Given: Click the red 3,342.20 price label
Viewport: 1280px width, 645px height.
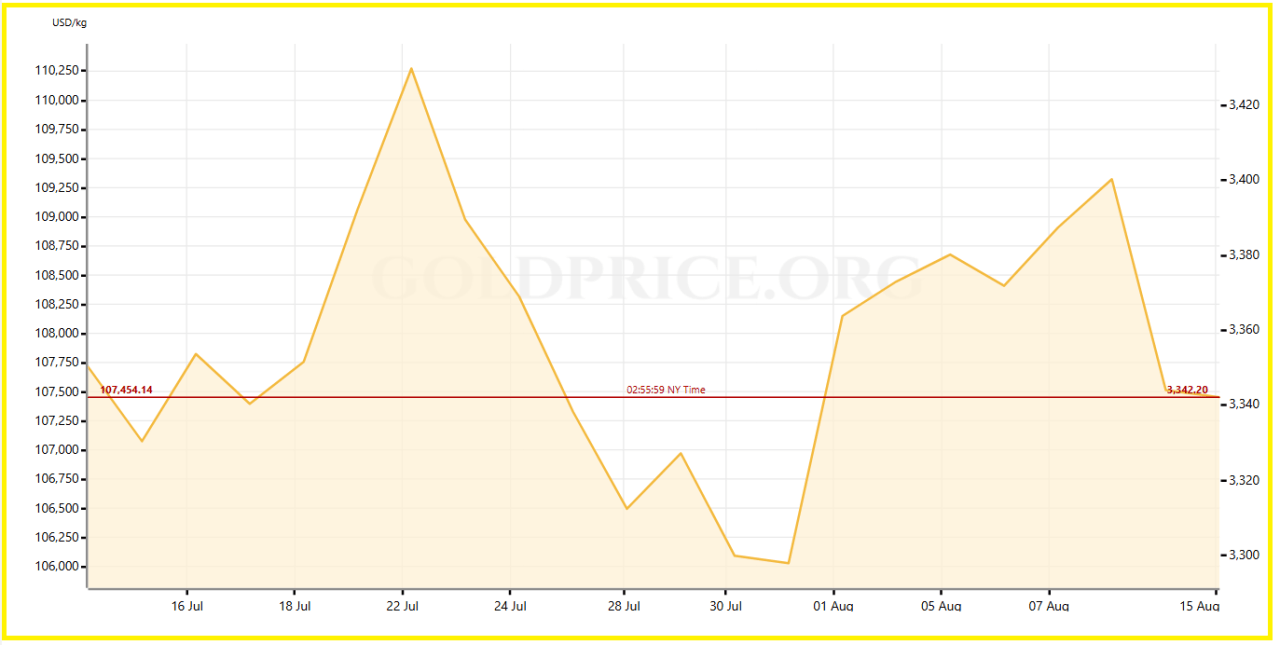Looking at the screenshot, I should point(1187,390).
